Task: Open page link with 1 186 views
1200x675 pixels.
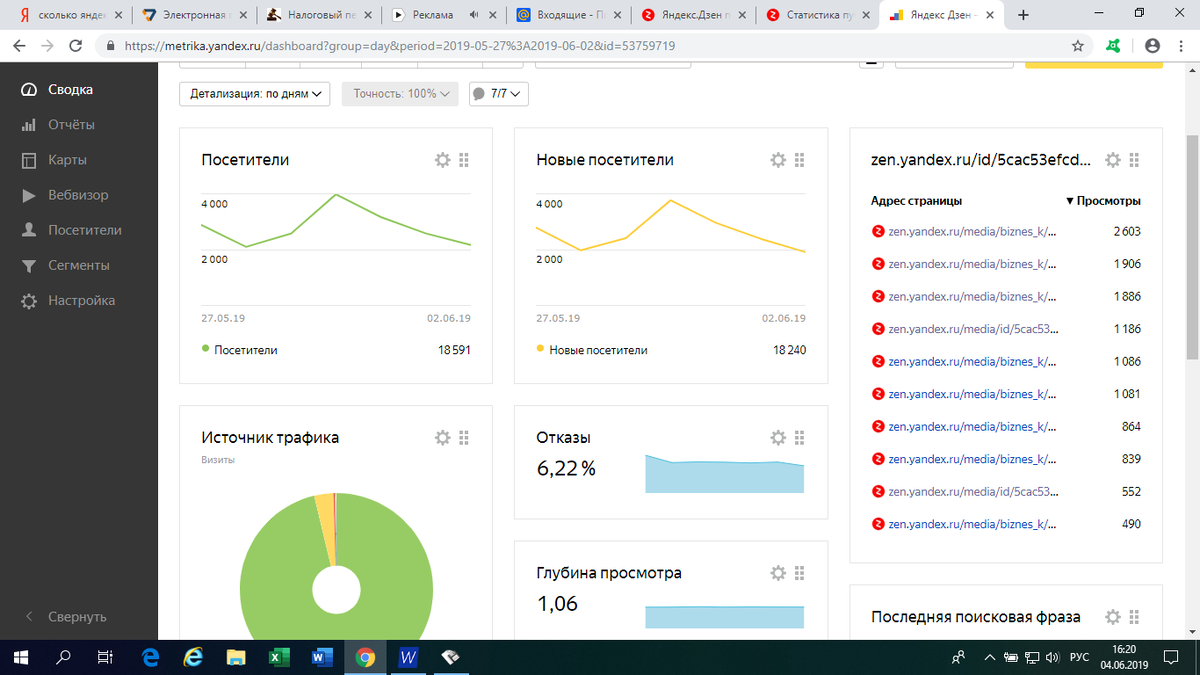Action: click(x=971, y=329)
